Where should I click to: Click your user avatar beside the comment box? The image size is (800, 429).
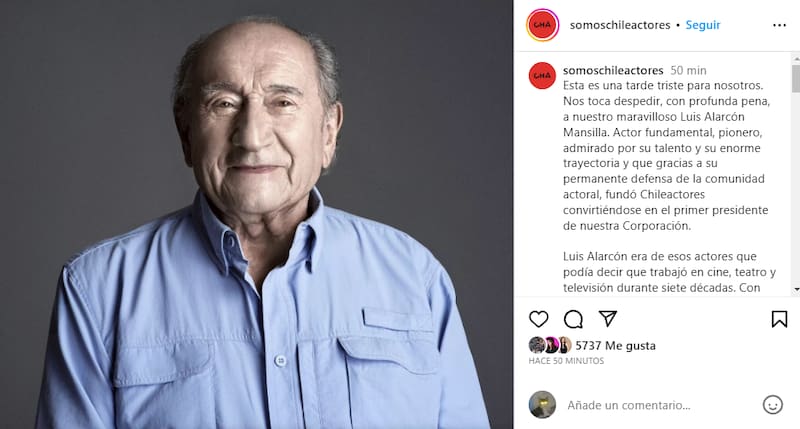542,405
